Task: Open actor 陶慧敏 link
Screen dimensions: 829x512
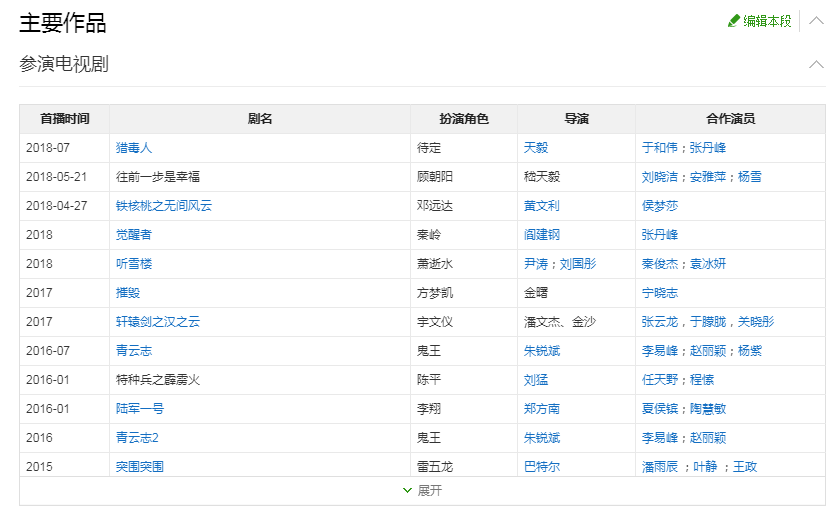Action: click(707, 409)
